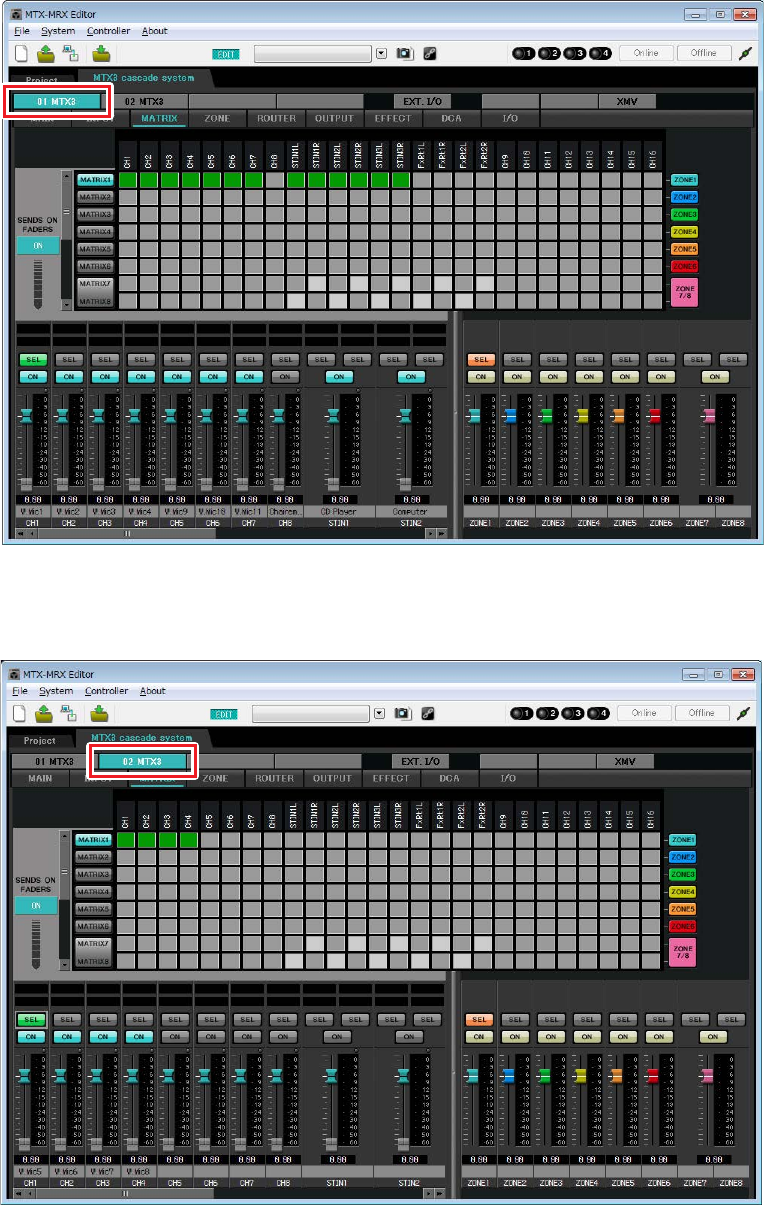This screenshot has width=764, height=1205.
Task: Click the MATRIX1 cell under CH5 in the lower window
Action: click(210, 840)
